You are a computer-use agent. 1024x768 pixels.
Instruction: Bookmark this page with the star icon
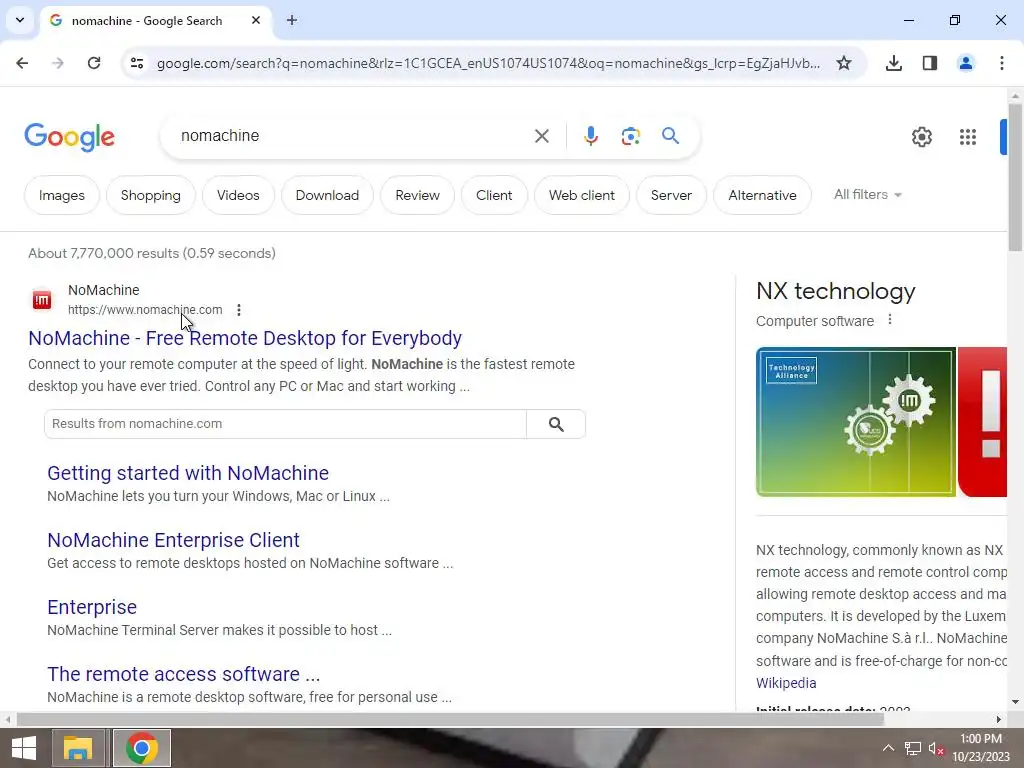coord(844,63)
